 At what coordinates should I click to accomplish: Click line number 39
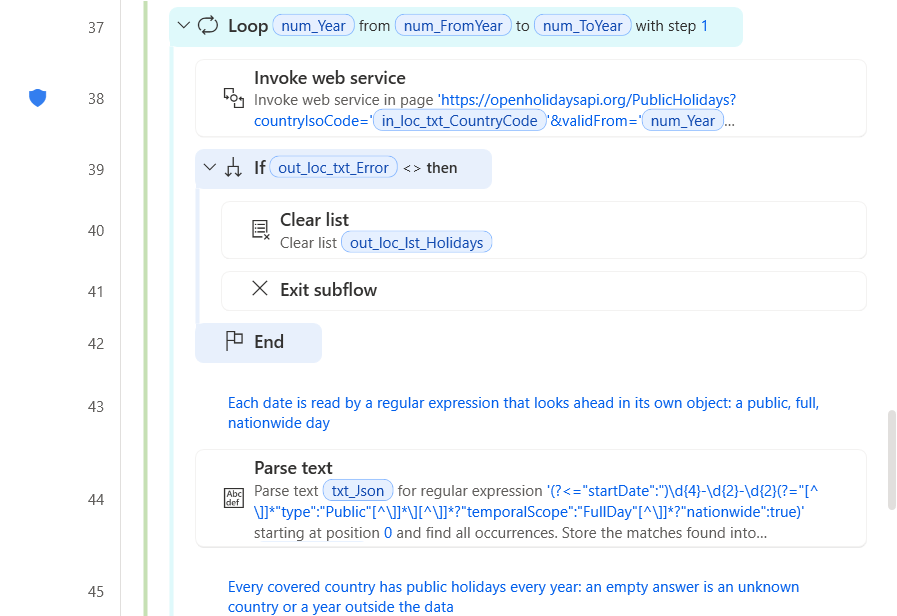click(96, 169)
